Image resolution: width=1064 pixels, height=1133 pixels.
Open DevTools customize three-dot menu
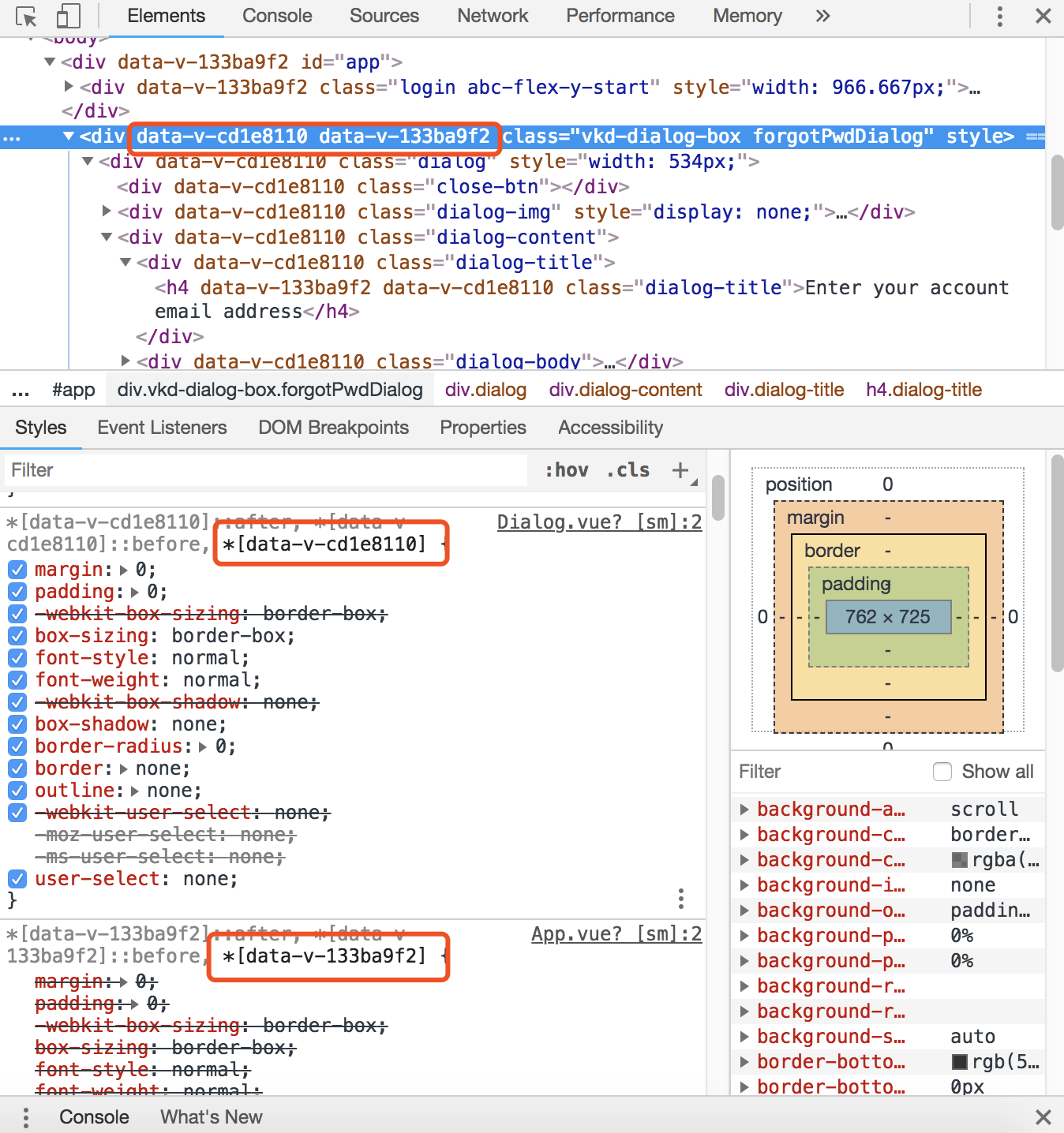point(1000,16)
